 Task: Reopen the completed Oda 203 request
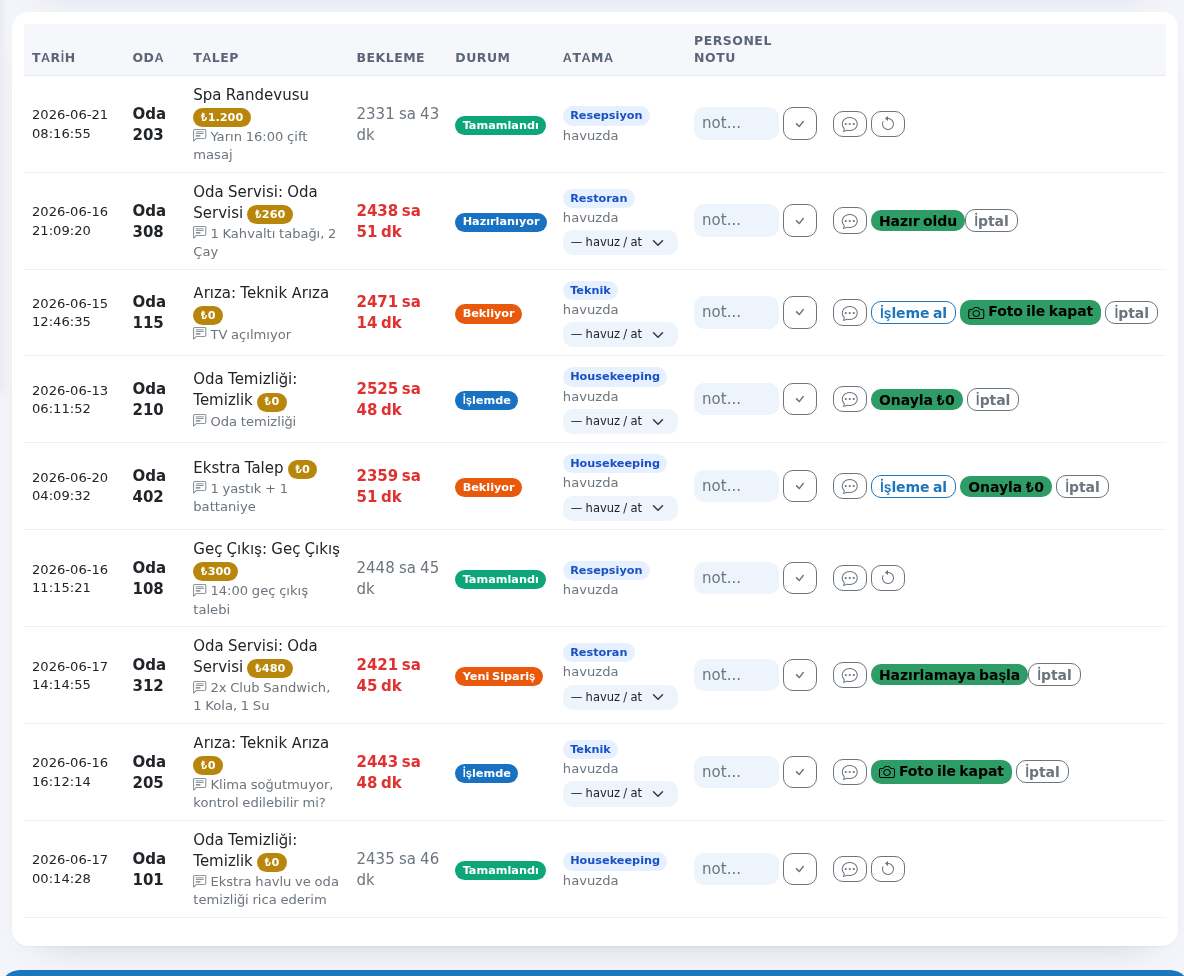888,124
